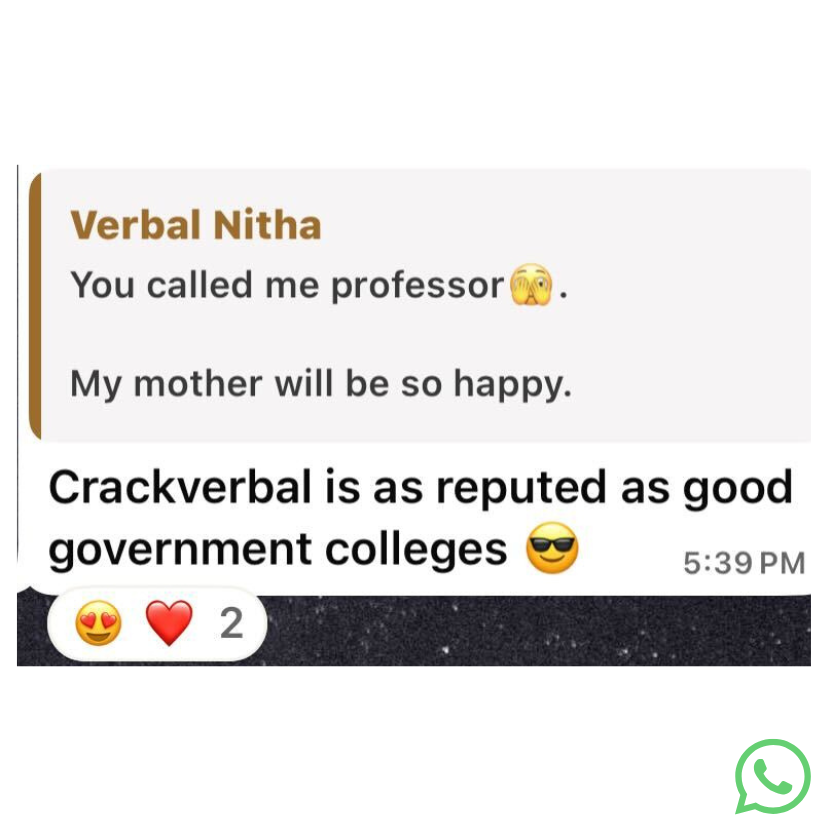The height and width of the screenshot is (832, 832).
Task: Click the word 'Nitha' in header
Action: coord(267,225)
